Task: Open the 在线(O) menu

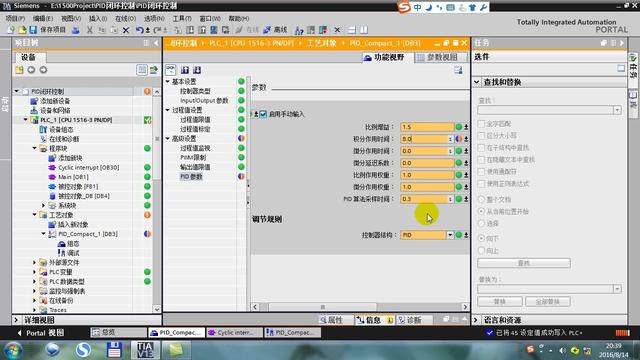Action: (125, 18)
